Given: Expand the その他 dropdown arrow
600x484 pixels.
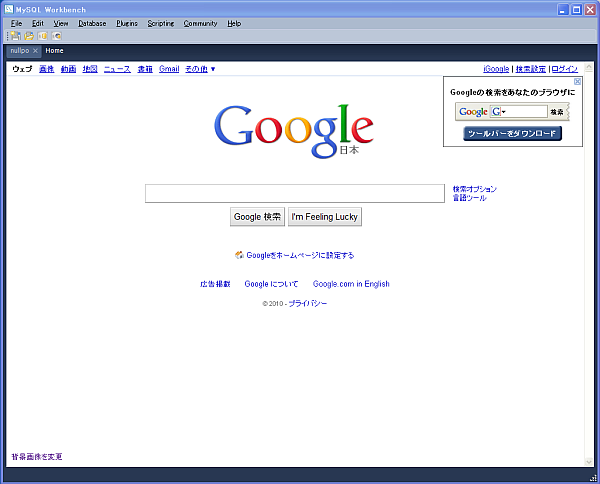Looking at the screenshot, I should click(213, 69).
